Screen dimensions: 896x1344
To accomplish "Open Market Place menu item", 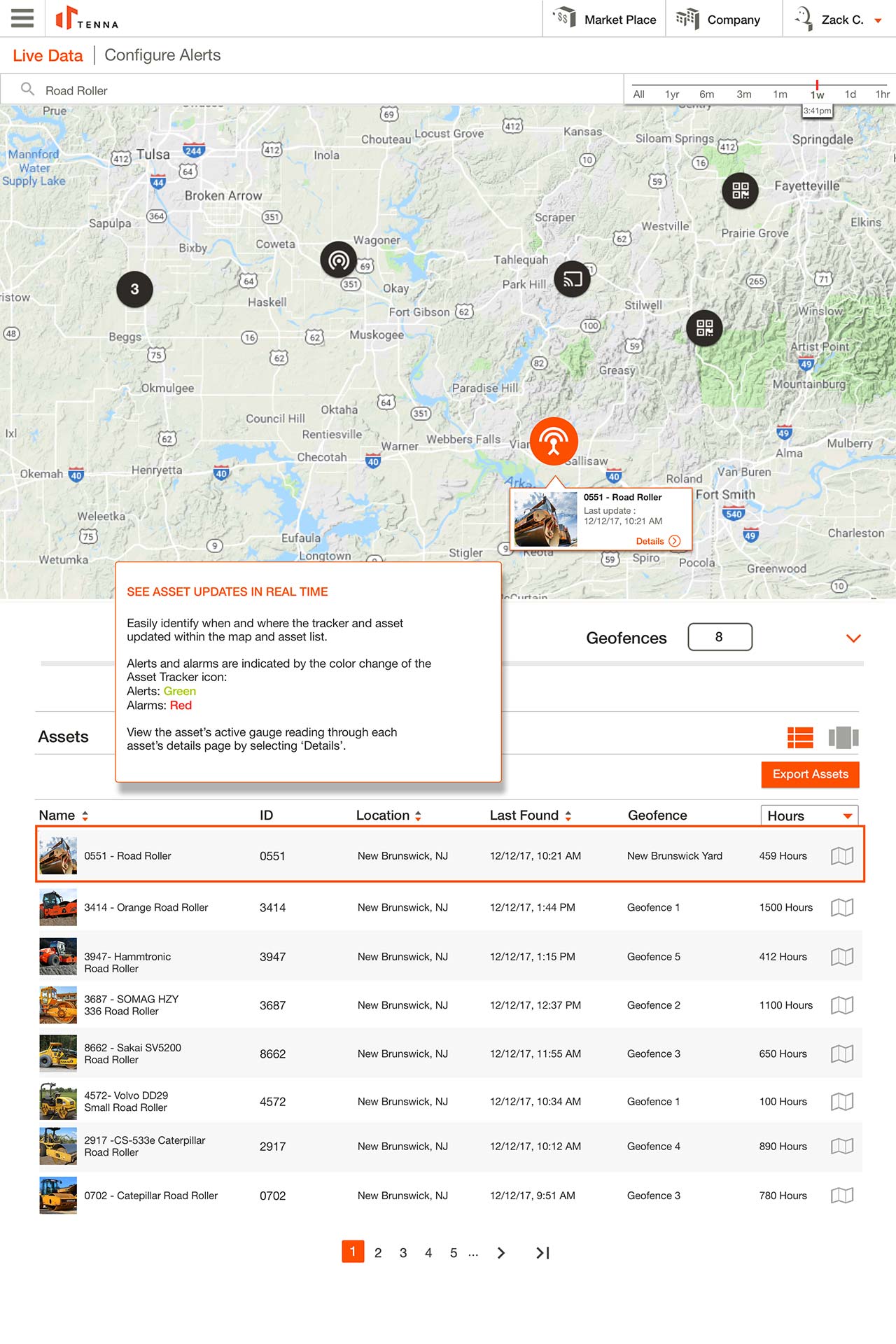I will tap(605, 20).
